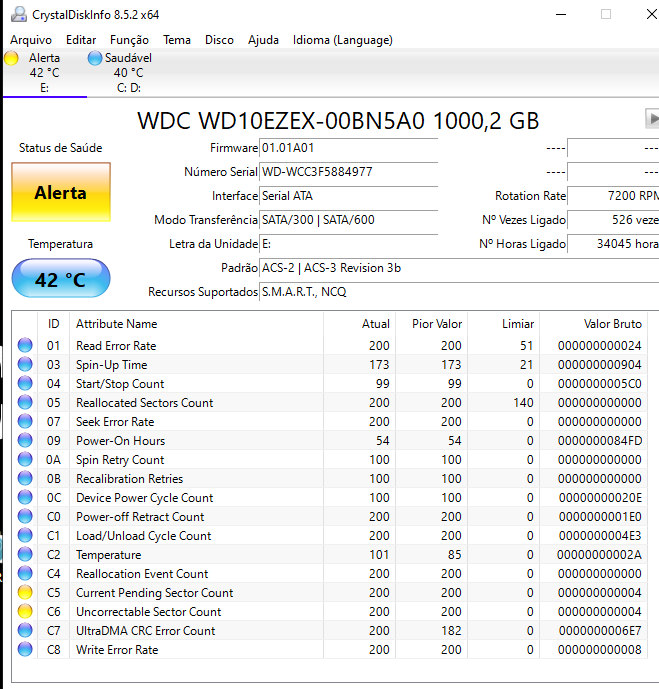This screenshot has width=659, height=689.
Task: Click the serial number field WD-WCC3F5884977
Action: (x=348, y=172)
